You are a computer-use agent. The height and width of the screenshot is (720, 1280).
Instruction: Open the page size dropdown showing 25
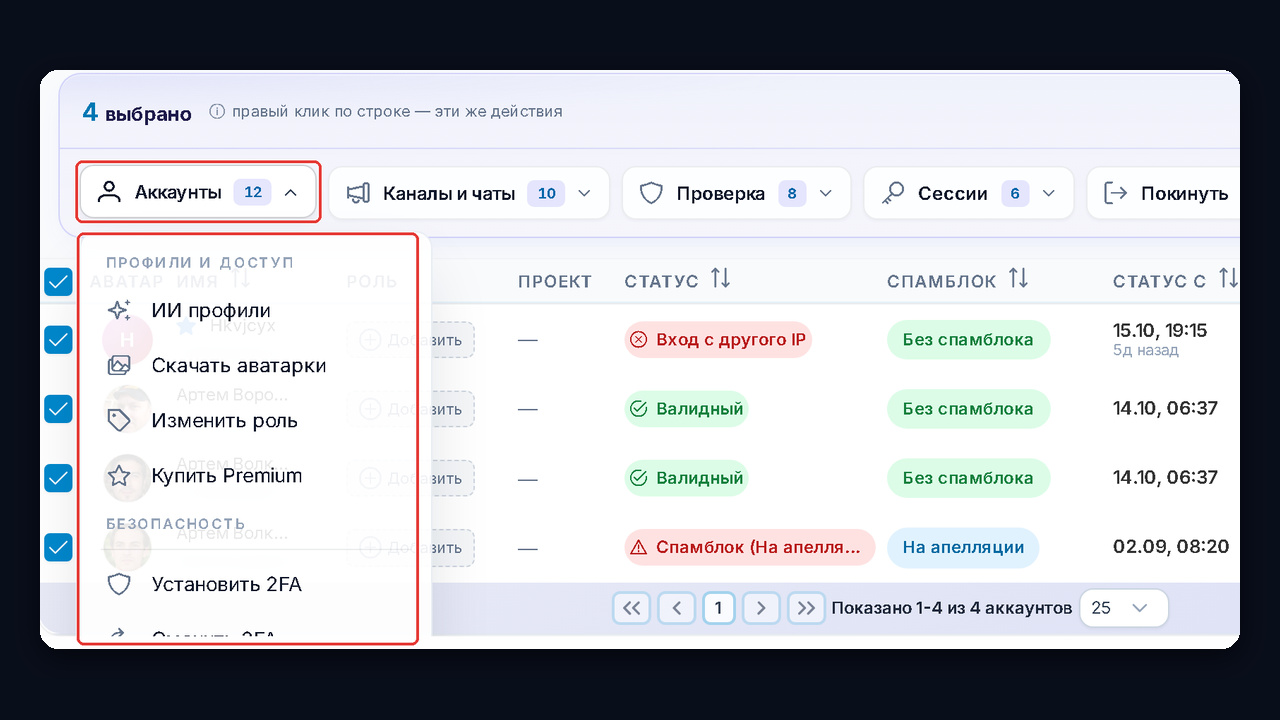1124,608
